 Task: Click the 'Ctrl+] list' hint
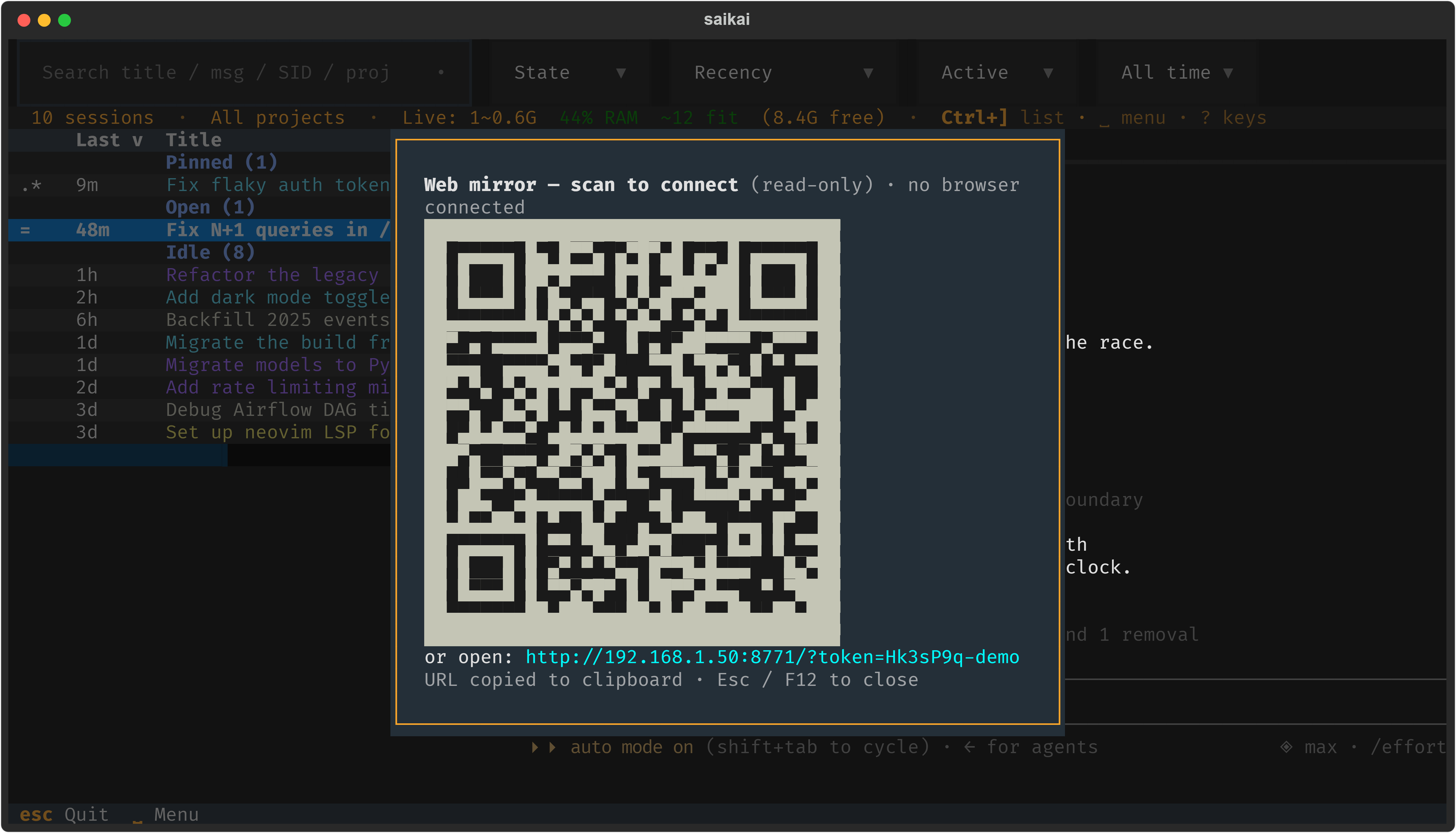[1002, 118]
